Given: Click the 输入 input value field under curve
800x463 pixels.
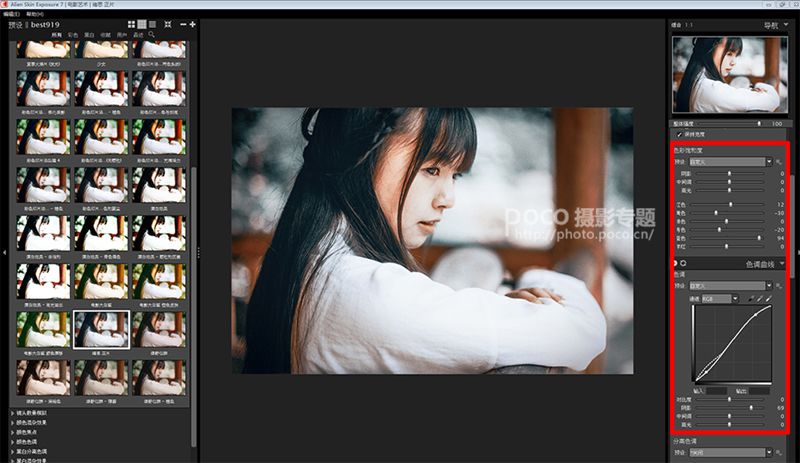Looking at the screenshot, I should tap(716, 391).
